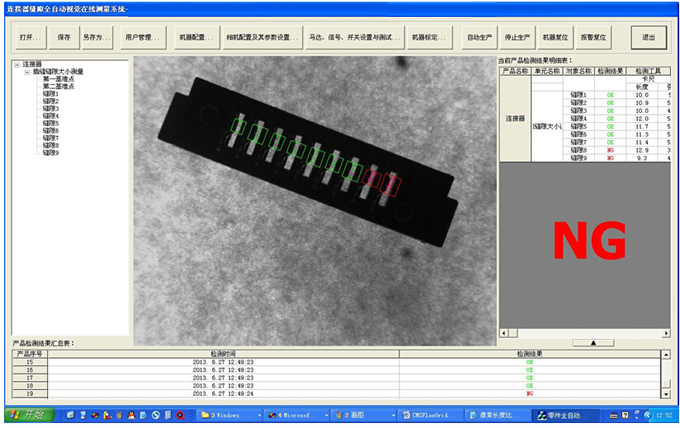This screenshot has width=680, height=428.
Task: Open 用户管理 user management dialog
Action: 142,37
